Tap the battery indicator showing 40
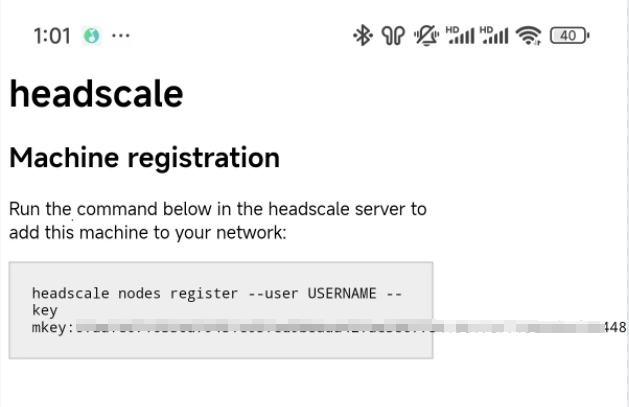 coord(569,35)
